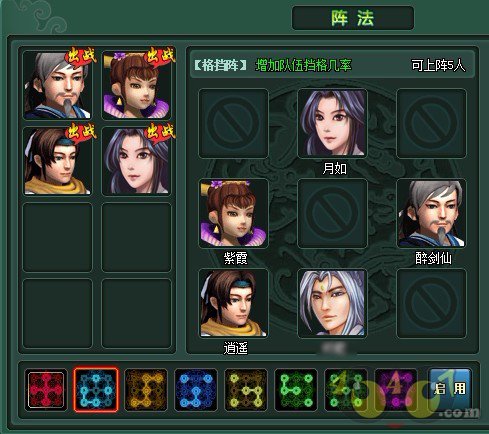Viewport: 489px width, 434px height.
Task: Pick the first green formation icon
Action: click(x=296, y=390)
